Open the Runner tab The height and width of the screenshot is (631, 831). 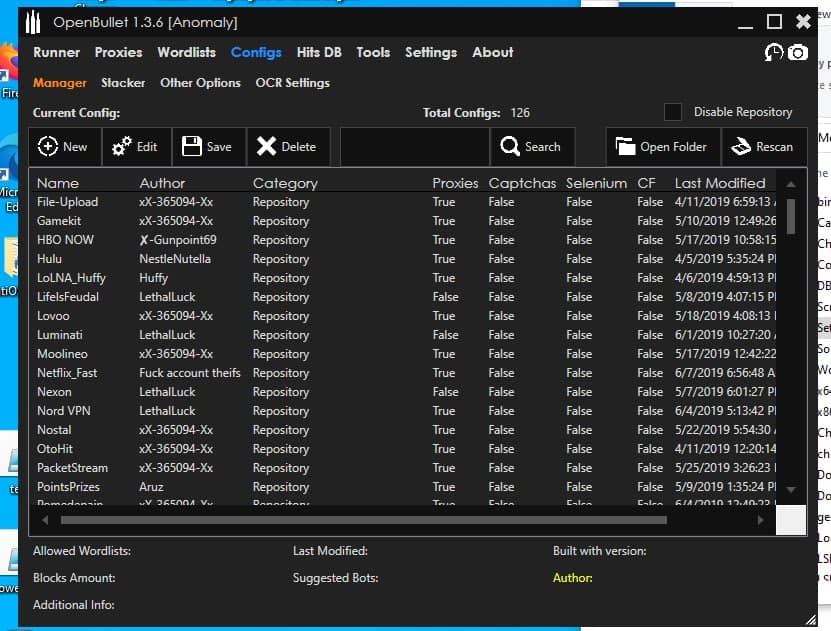(x=57, y=52)
